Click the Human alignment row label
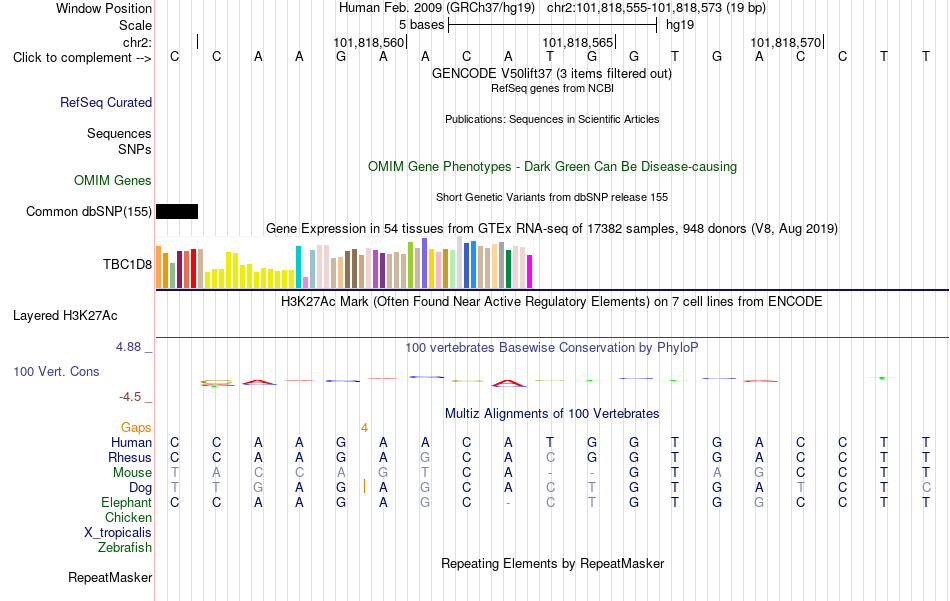 point(131,443)
